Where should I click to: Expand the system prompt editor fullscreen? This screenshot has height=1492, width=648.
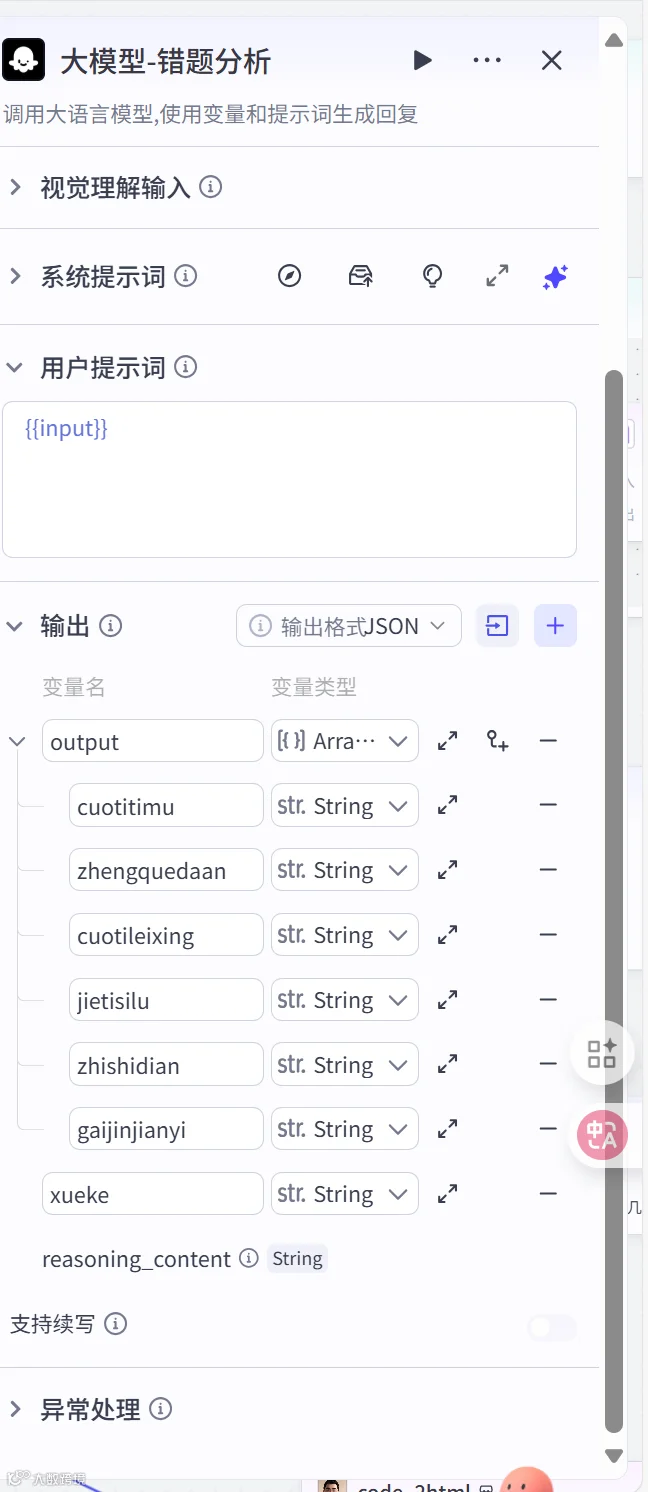(497, 277)
